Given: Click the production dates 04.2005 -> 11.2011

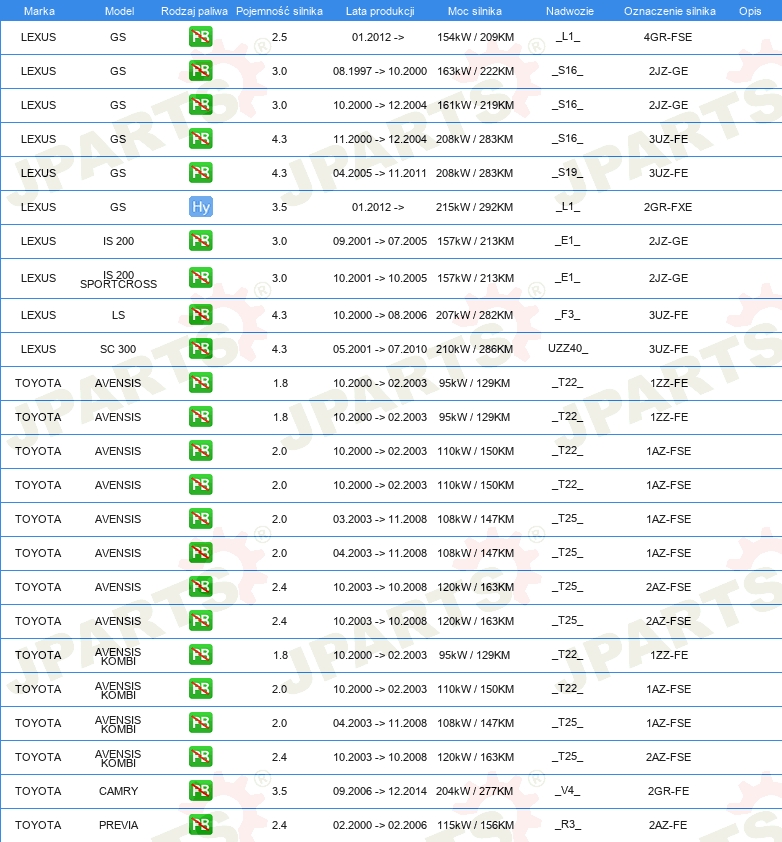Looking at the screenshot, I should 380,173.
